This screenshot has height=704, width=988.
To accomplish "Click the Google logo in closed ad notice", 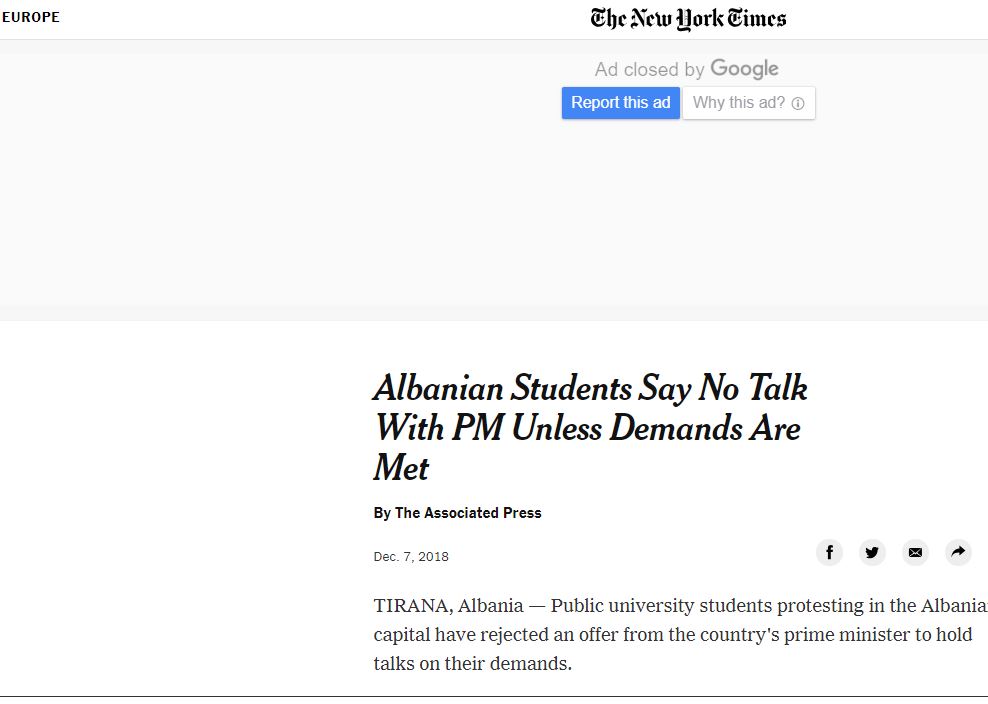I will 744,69.
